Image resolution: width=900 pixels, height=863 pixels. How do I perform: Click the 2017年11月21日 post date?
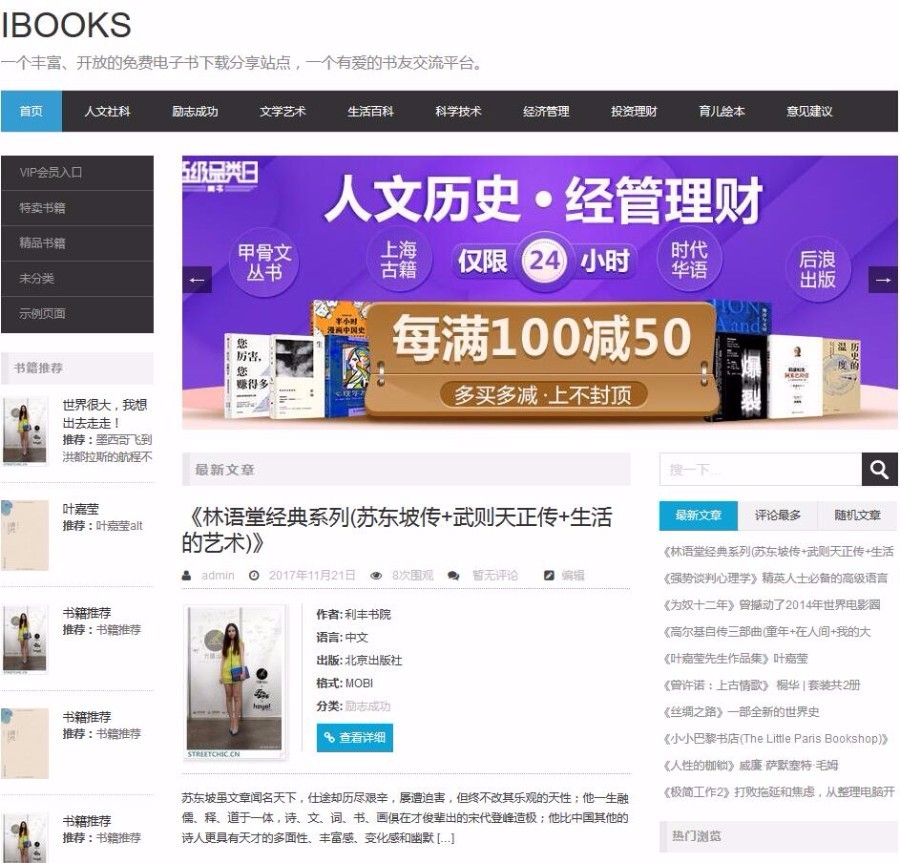coord(312,575)
